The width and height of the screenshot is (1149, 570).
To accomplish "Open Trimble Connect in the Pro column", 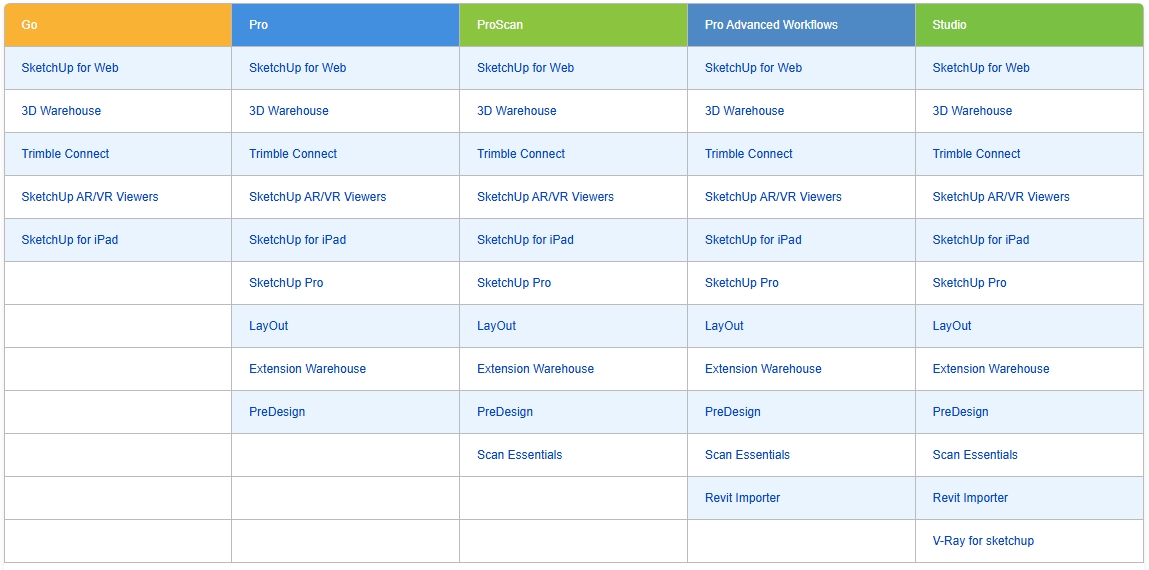I will tap(293, 154).
